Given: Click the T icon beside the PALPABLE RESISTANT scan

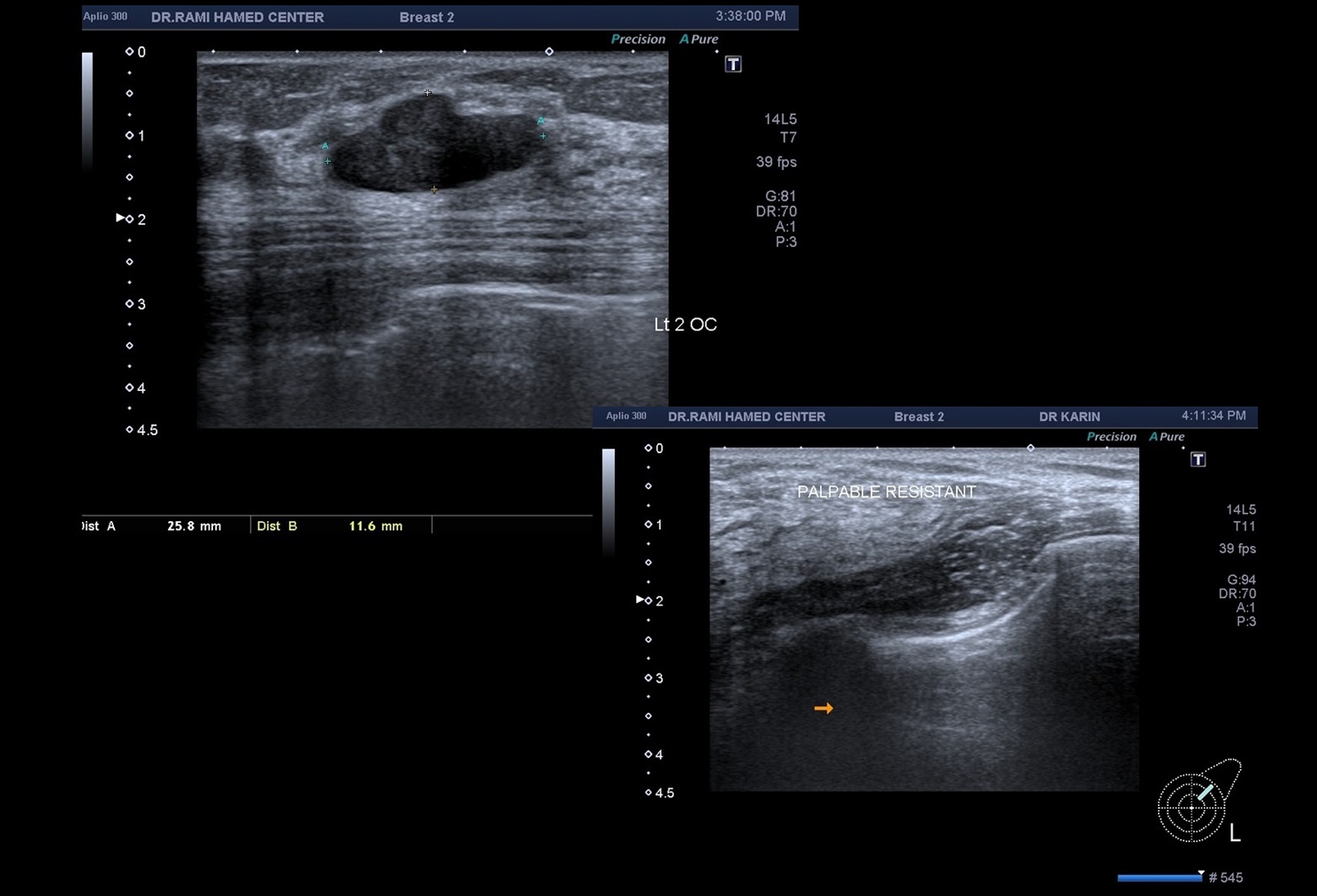Looking at the screenshot, I should pyautogui.click(x=1198, y=459).
